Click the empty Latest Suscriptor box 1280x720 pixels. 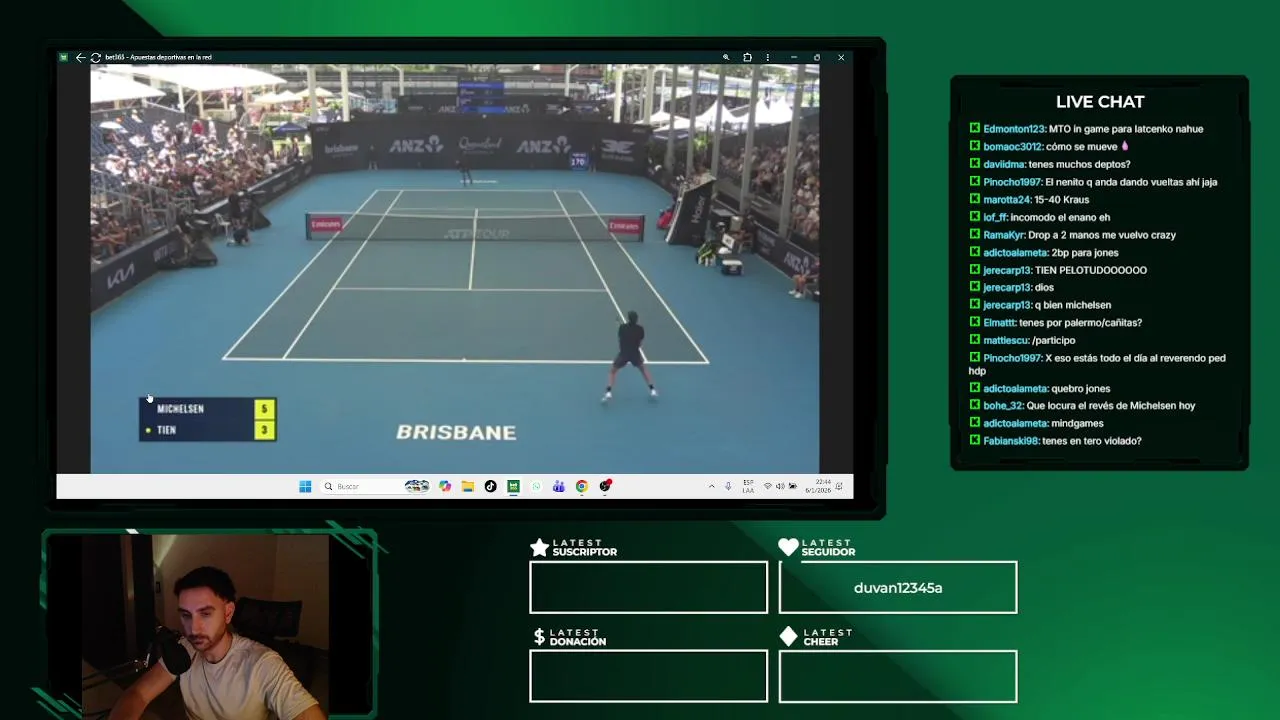(x=648, y=587)
